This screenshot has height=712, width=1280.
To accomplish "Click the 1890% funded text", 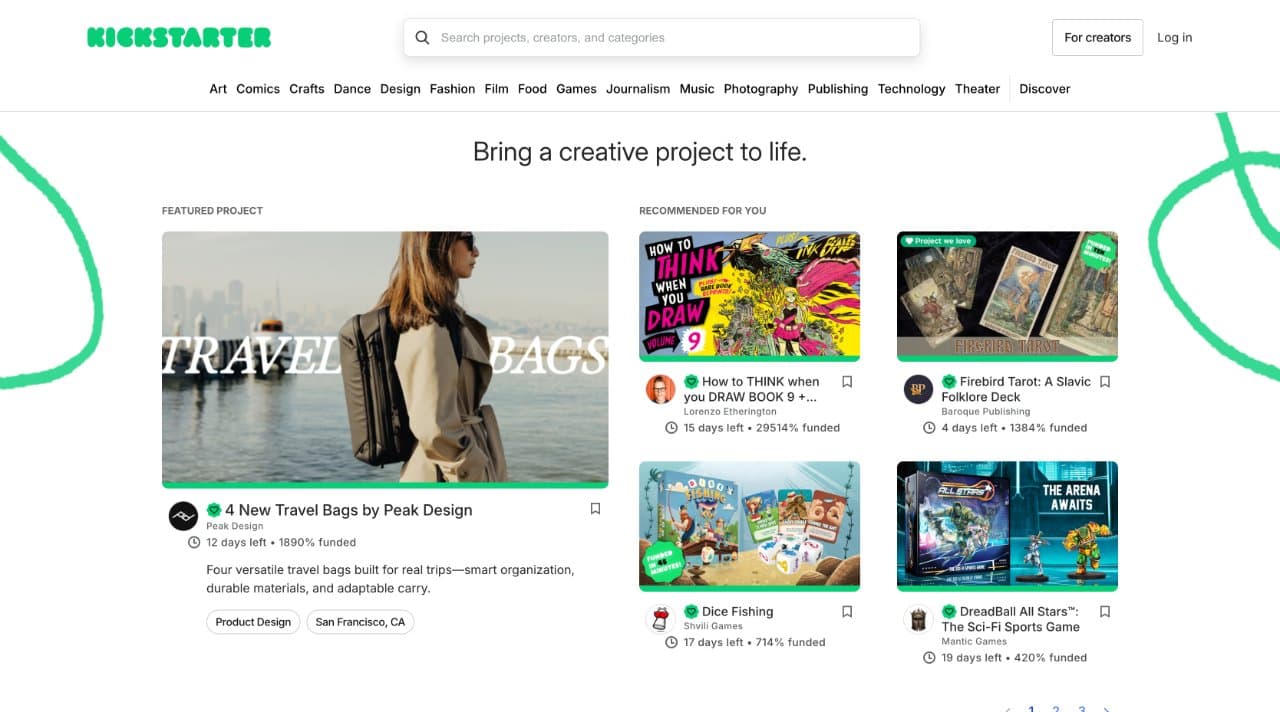I will coord(317,542).
